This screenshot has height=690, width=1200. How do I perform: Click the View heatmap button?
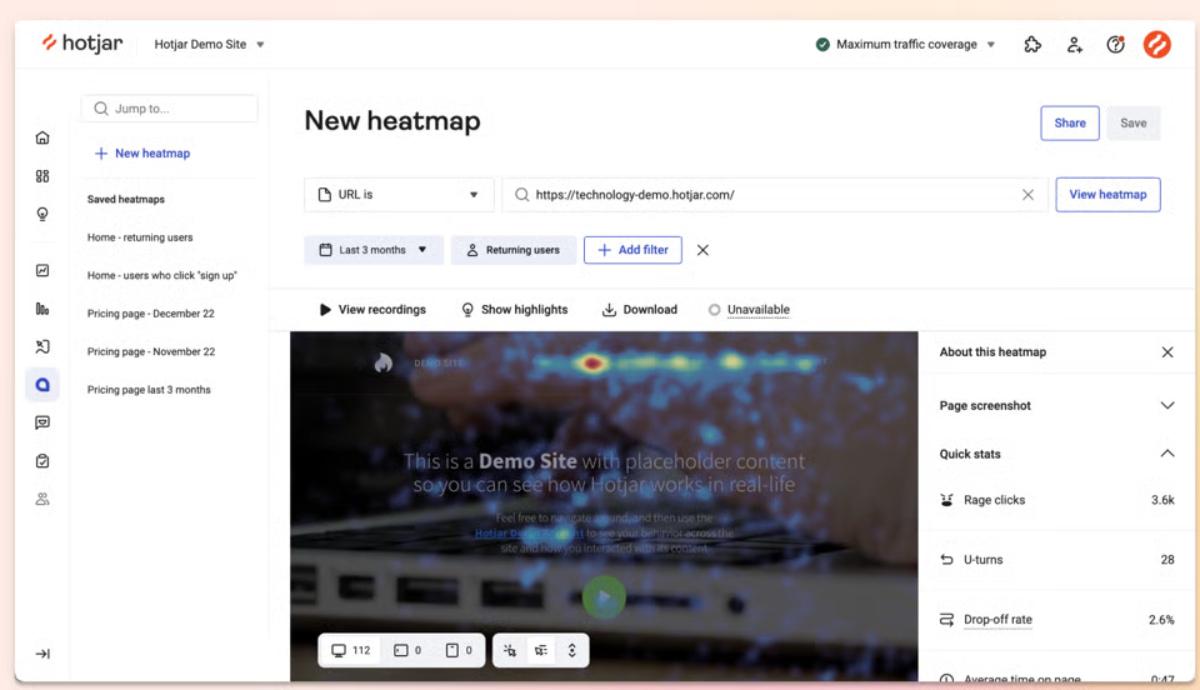(x=1108, y=195)
